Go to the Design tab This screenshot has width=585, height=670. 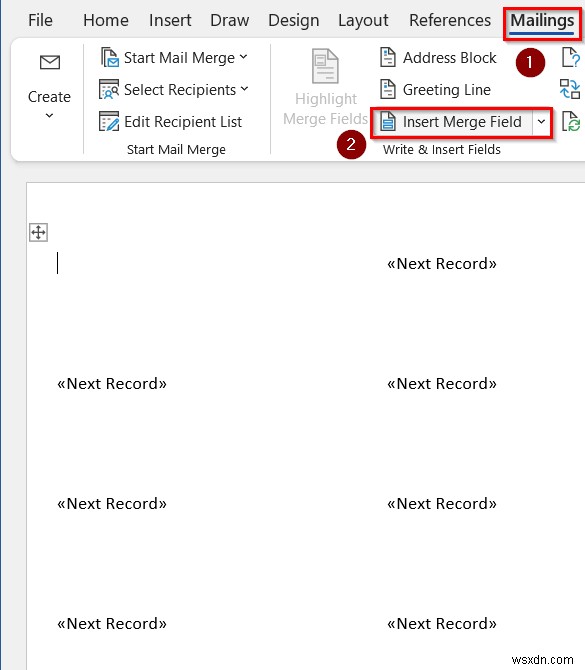click(294, 20)
